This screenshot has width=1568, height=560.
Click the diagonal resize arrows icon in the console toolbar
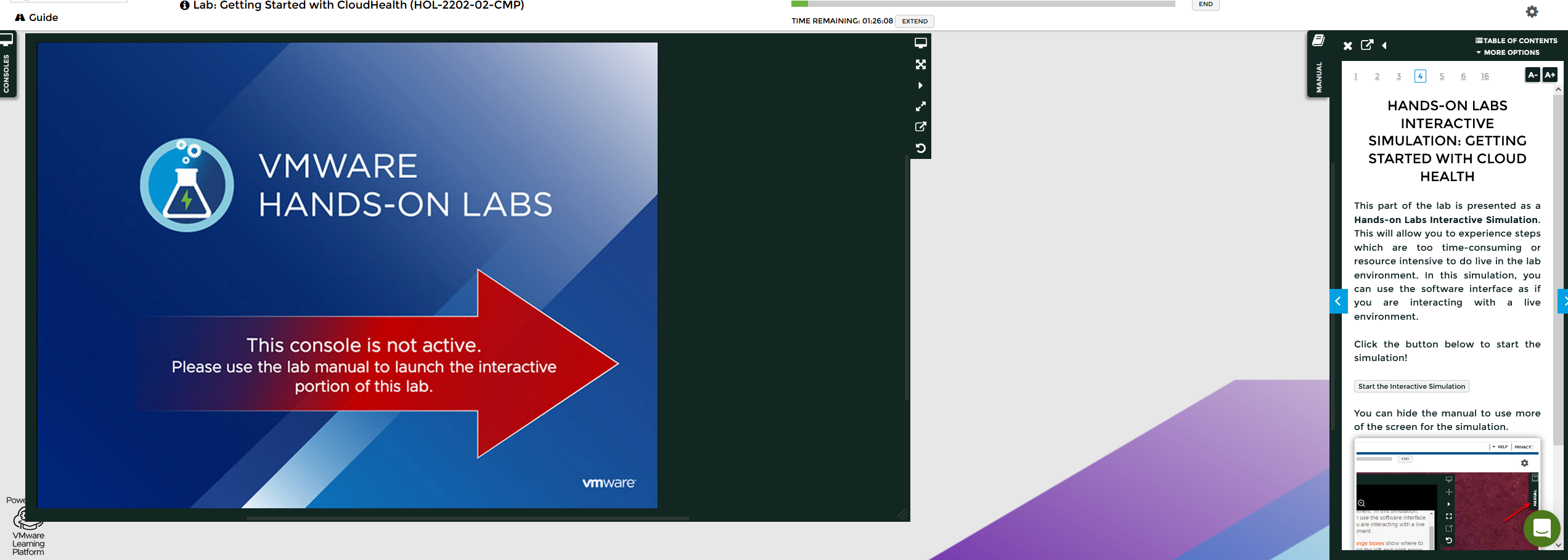tap(920, 107)
